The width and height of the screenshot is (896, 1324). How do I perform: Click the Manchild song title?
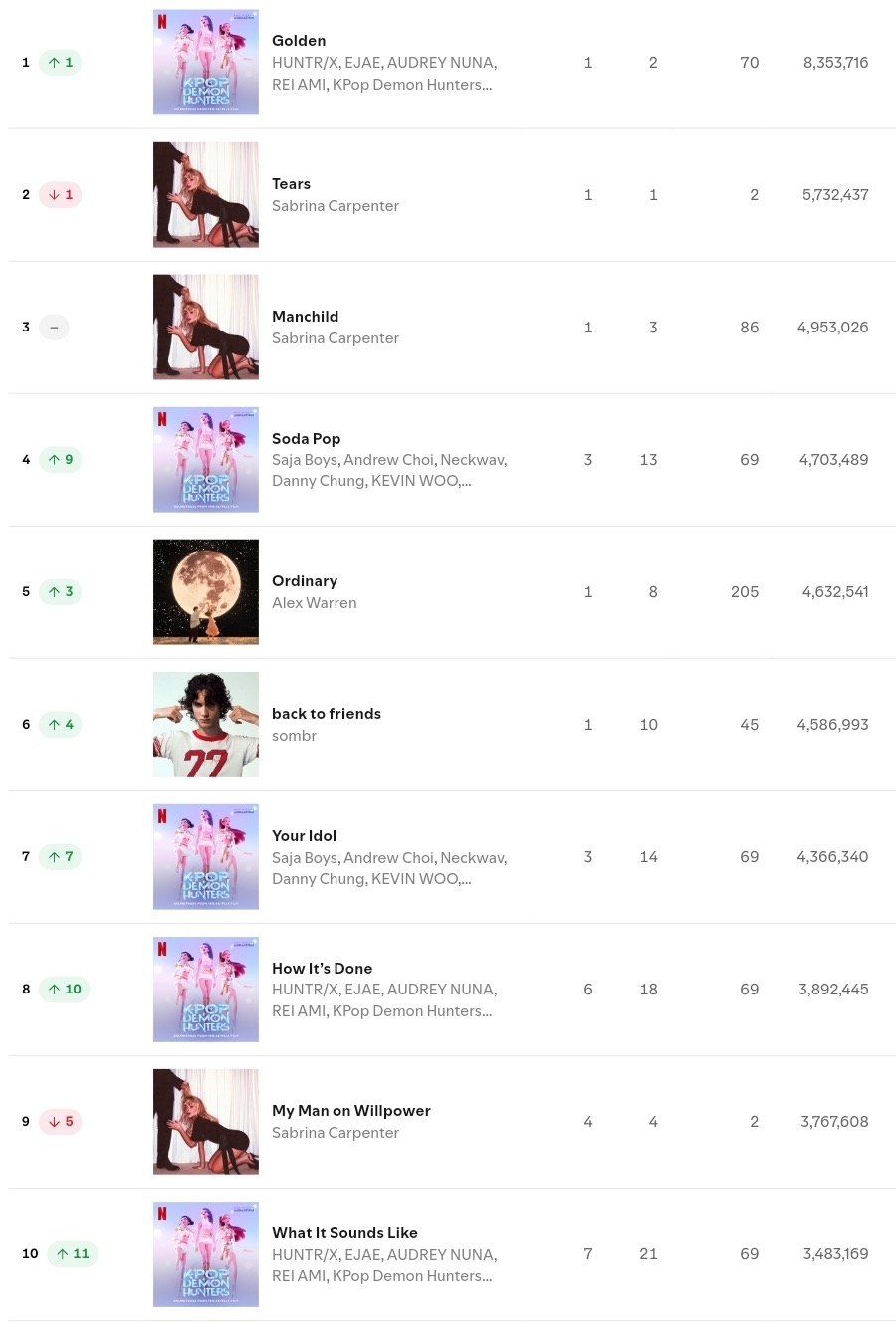(x=305, y=317)
